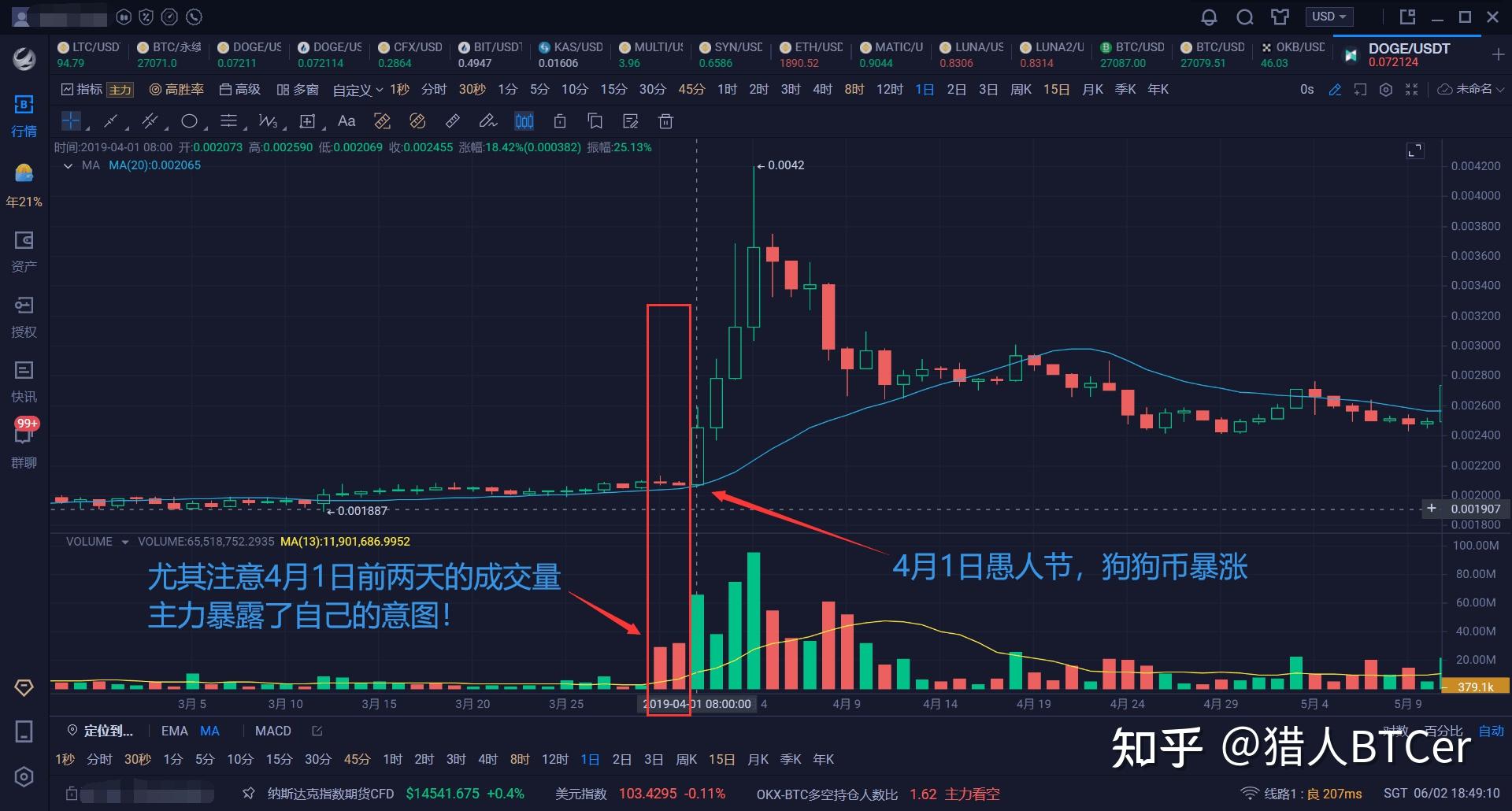
Task: Click the phone support icon in title bar
Action: (x=195, y=17)
